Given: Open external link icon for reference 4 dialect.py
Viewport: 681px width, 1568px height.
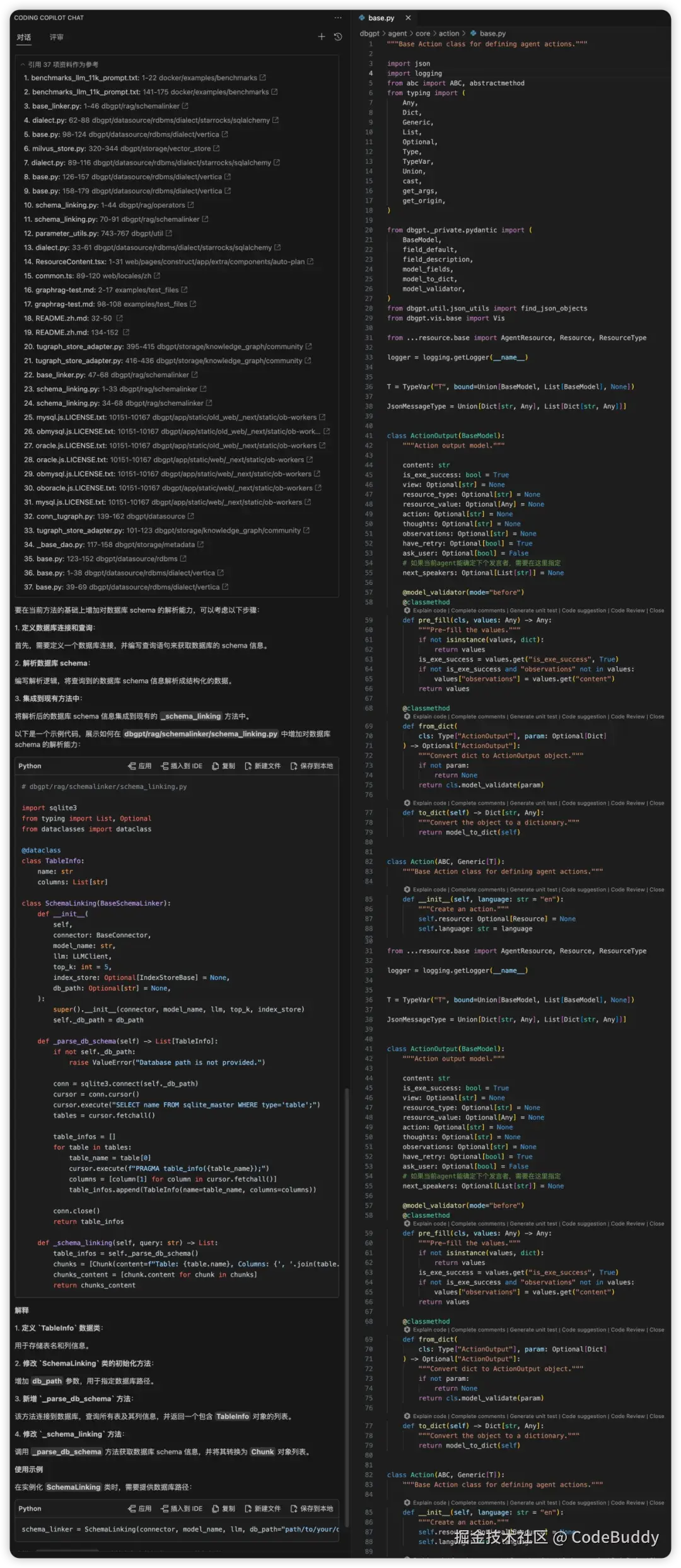Looking at the screenshot, I should click(276, 120).
